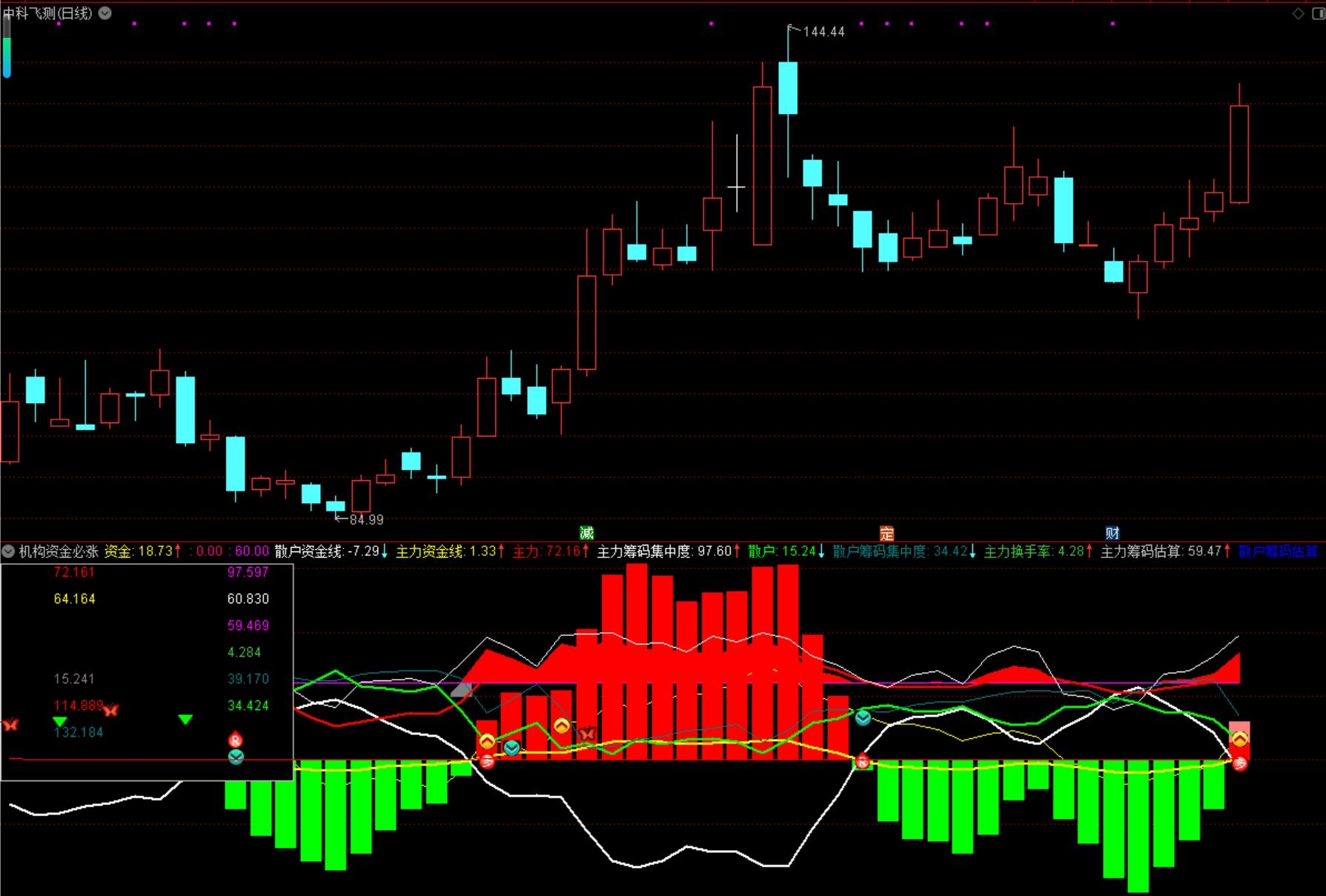Click the blue 财 marker below the chart
Viewport: 1326px width, 896px height.
tap(1113, 533)
